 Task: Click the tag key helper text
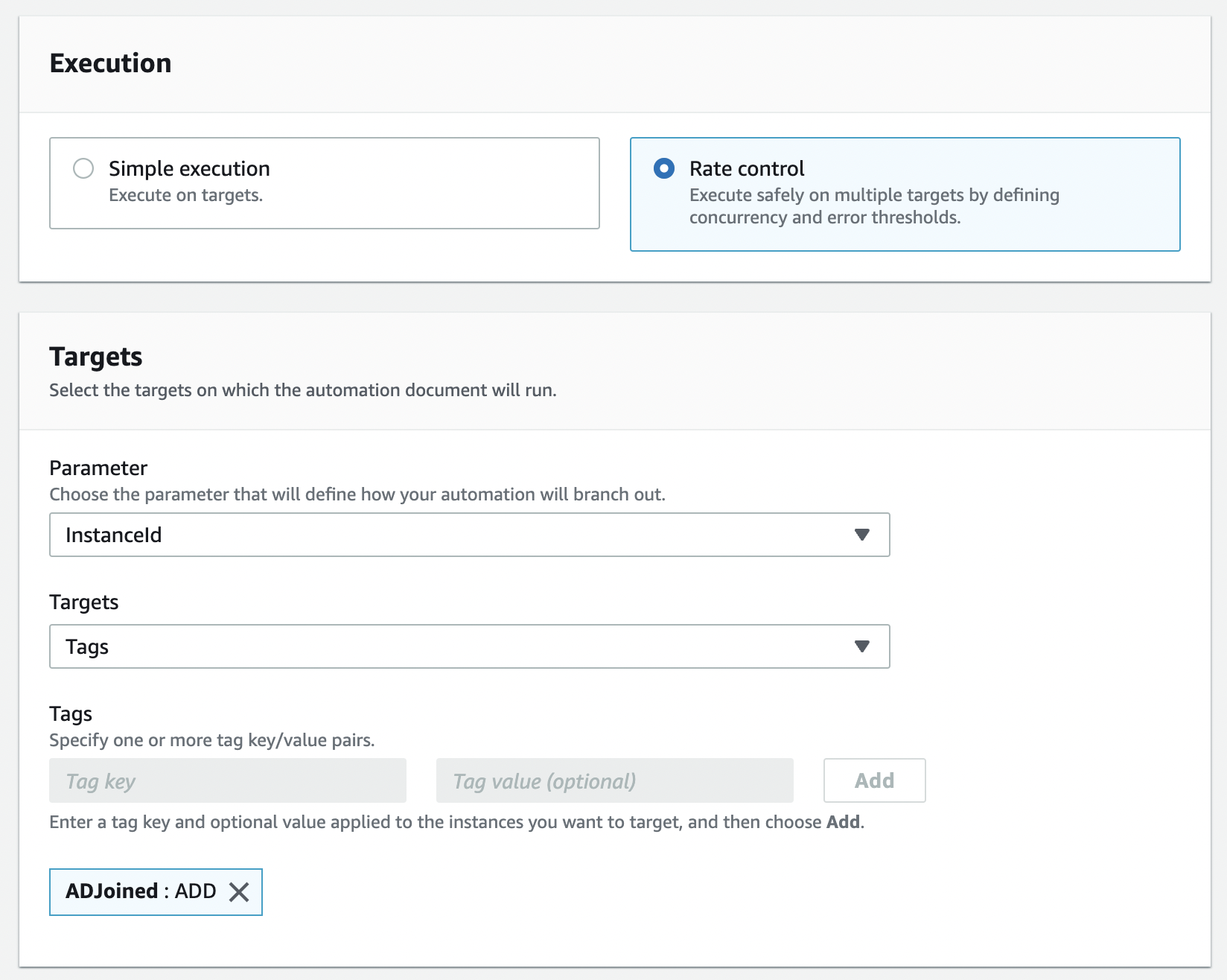(456, 822)
